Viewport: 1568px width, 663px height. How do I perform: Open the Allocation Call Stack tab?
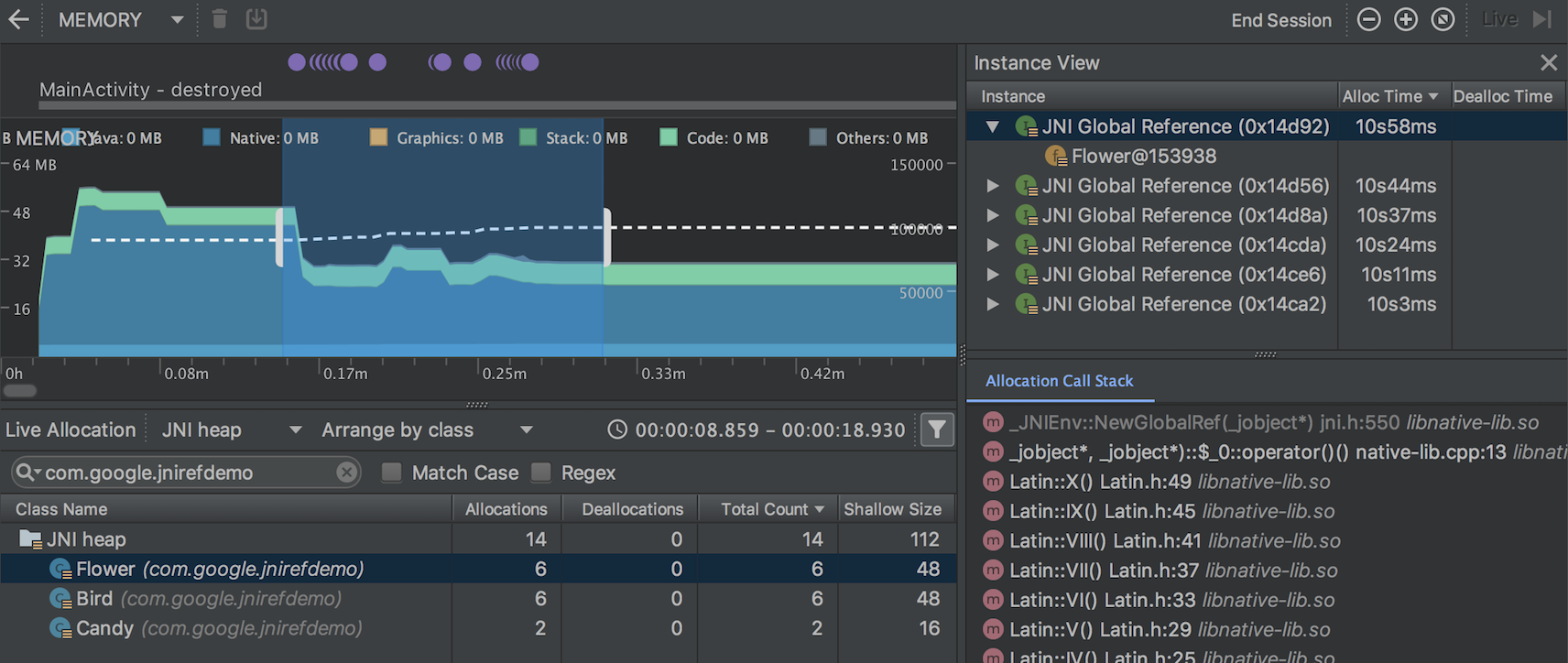click(x=1059, y=381)
